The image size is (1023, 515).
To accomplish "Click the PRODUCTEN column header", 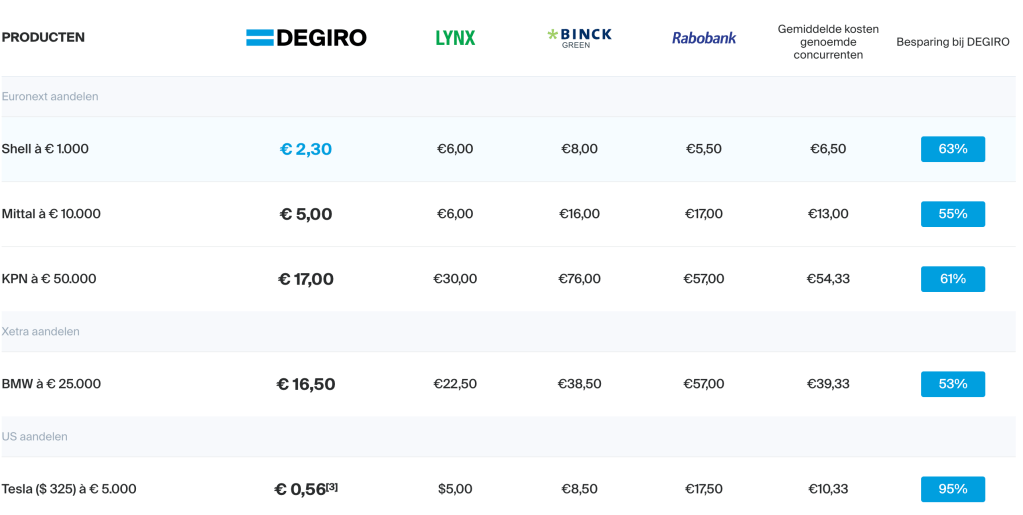I will 43,38.
